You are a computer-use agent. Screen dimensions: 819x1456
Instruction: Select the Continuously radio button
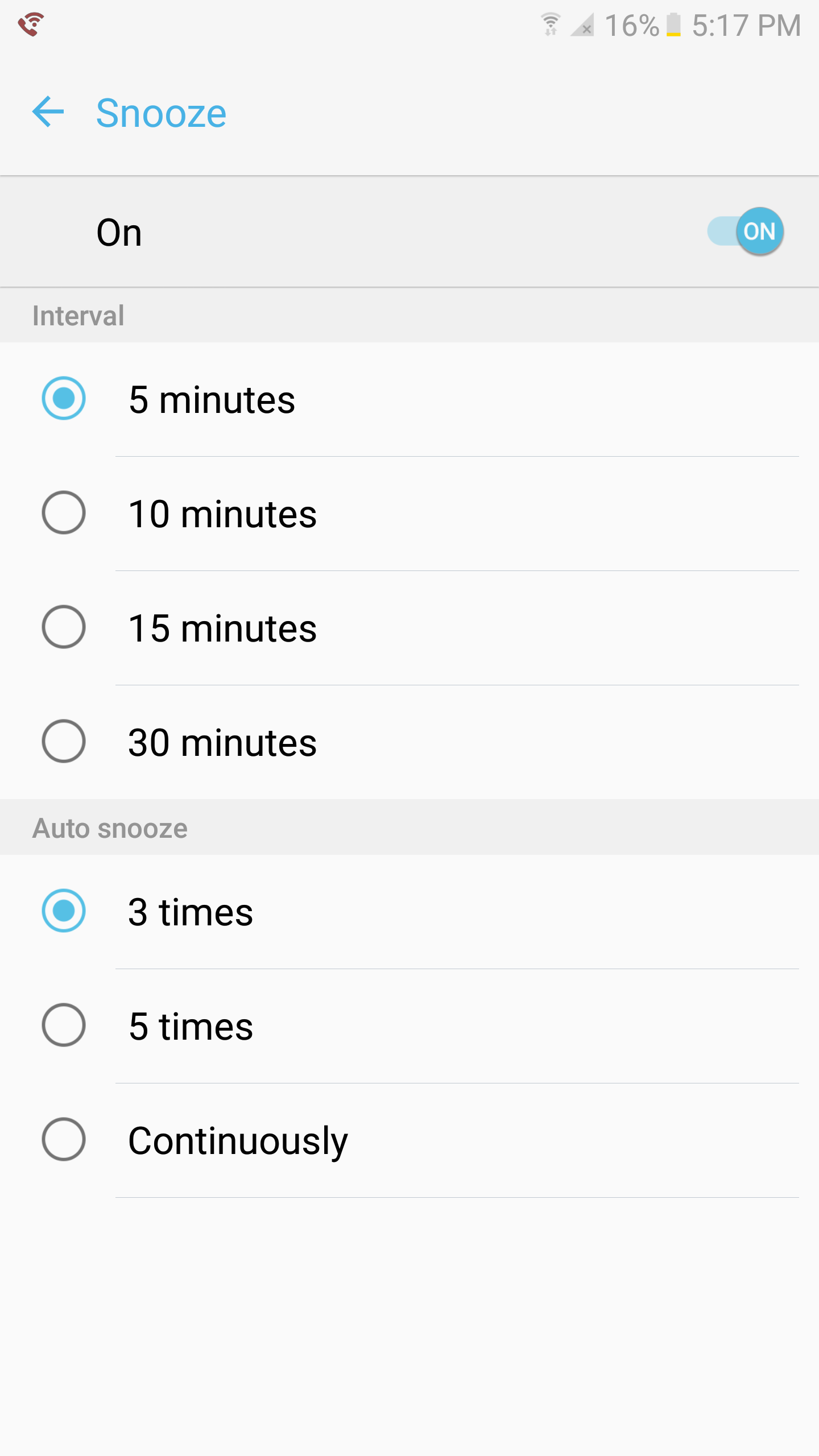[x=64, y=1139]
